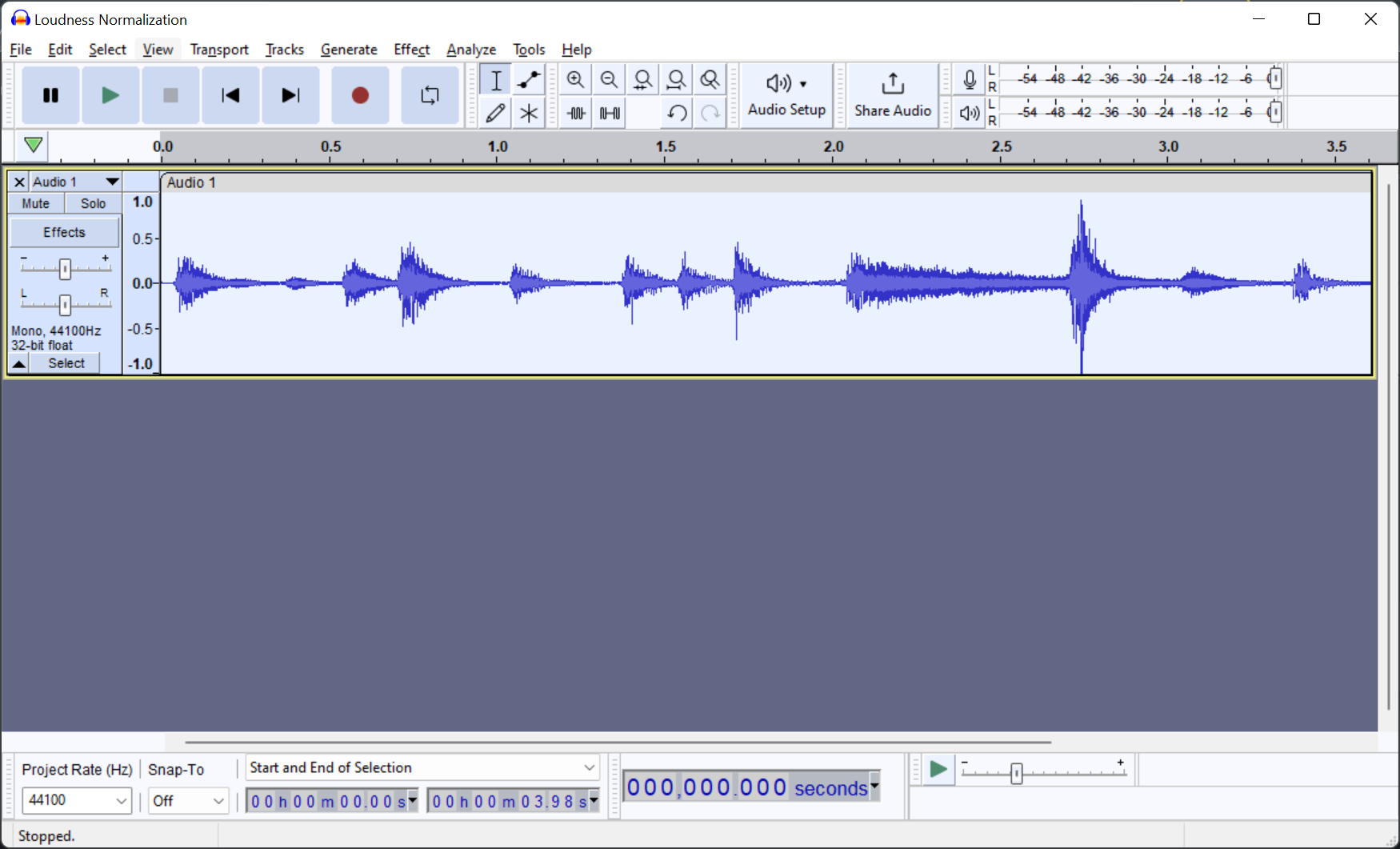Adjust the playback speed slider

click(1016, 773)
